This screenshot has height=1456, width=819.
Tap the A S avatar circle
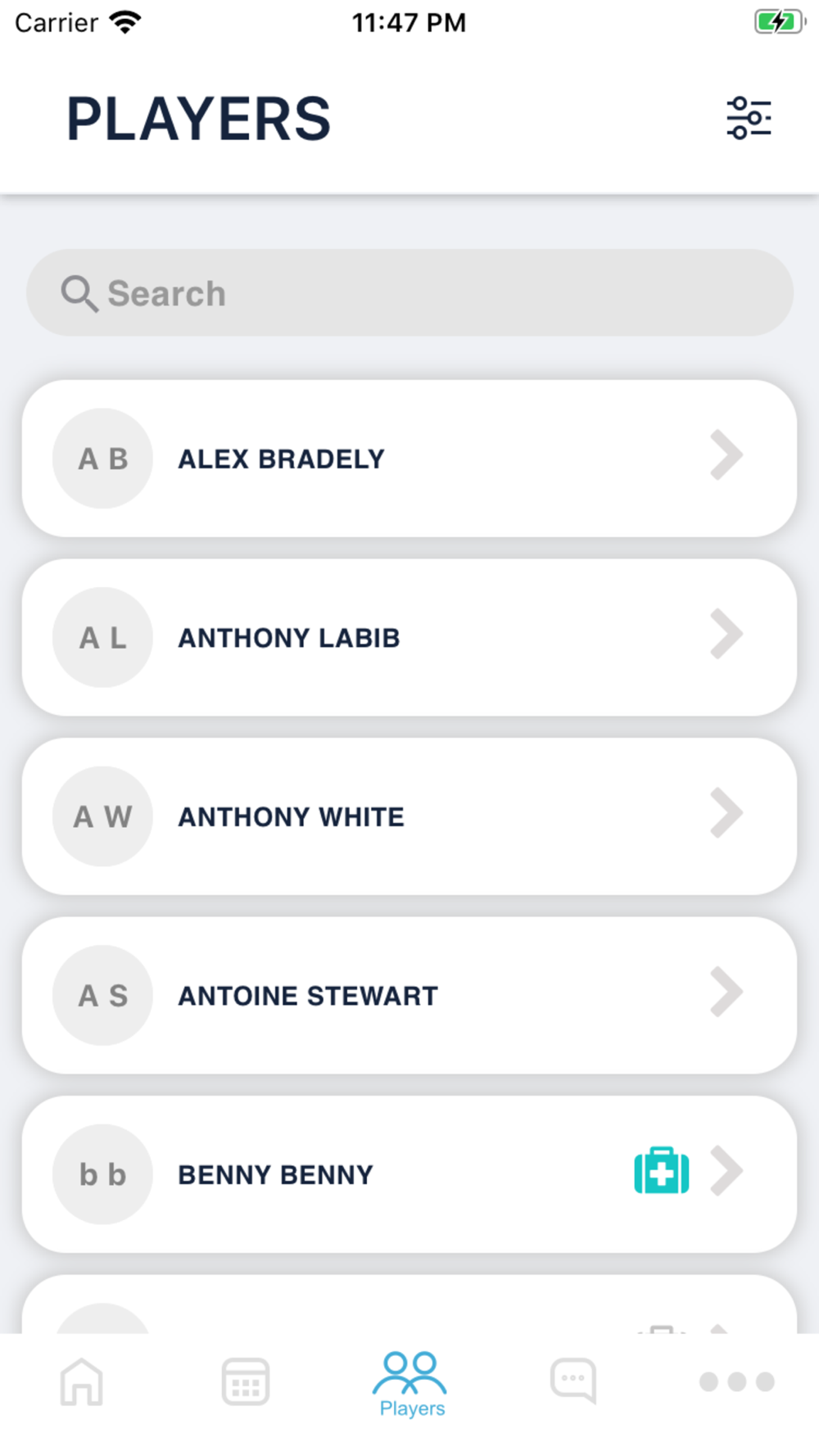[x=102, y=996]
